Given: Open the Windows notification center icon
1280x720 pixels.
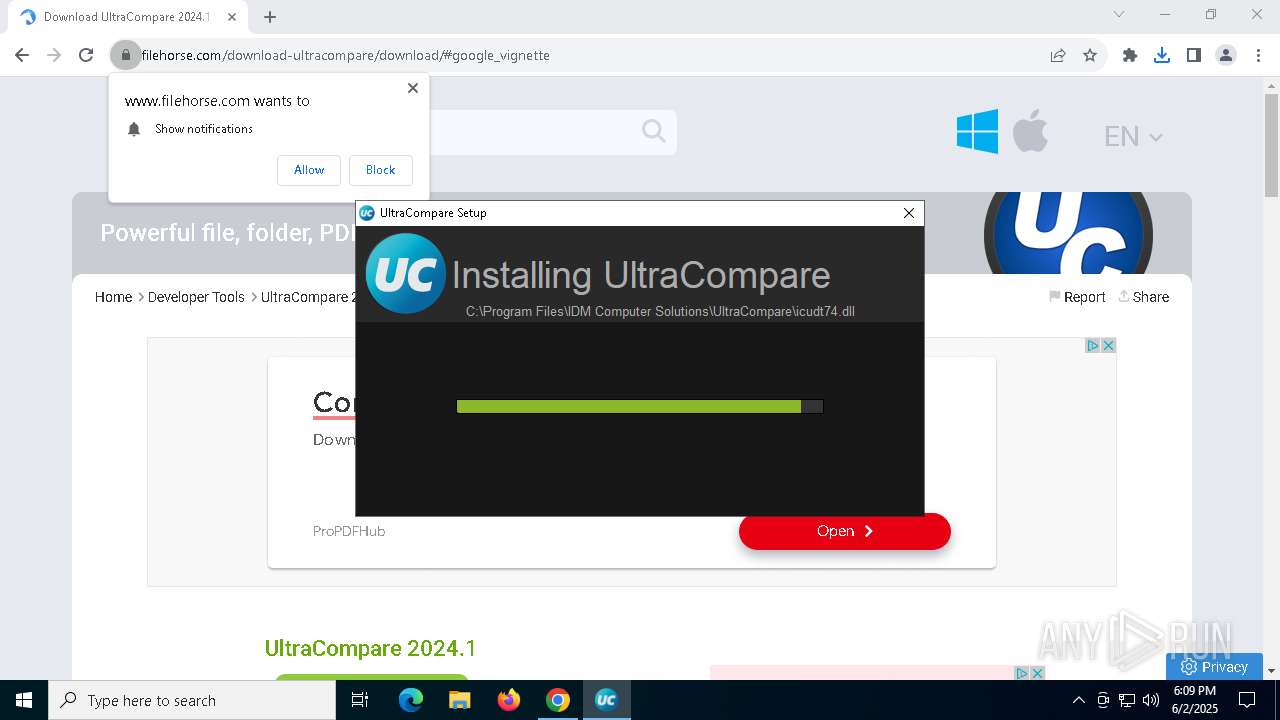Looking at the screenshot, I should pos(1247,700).
